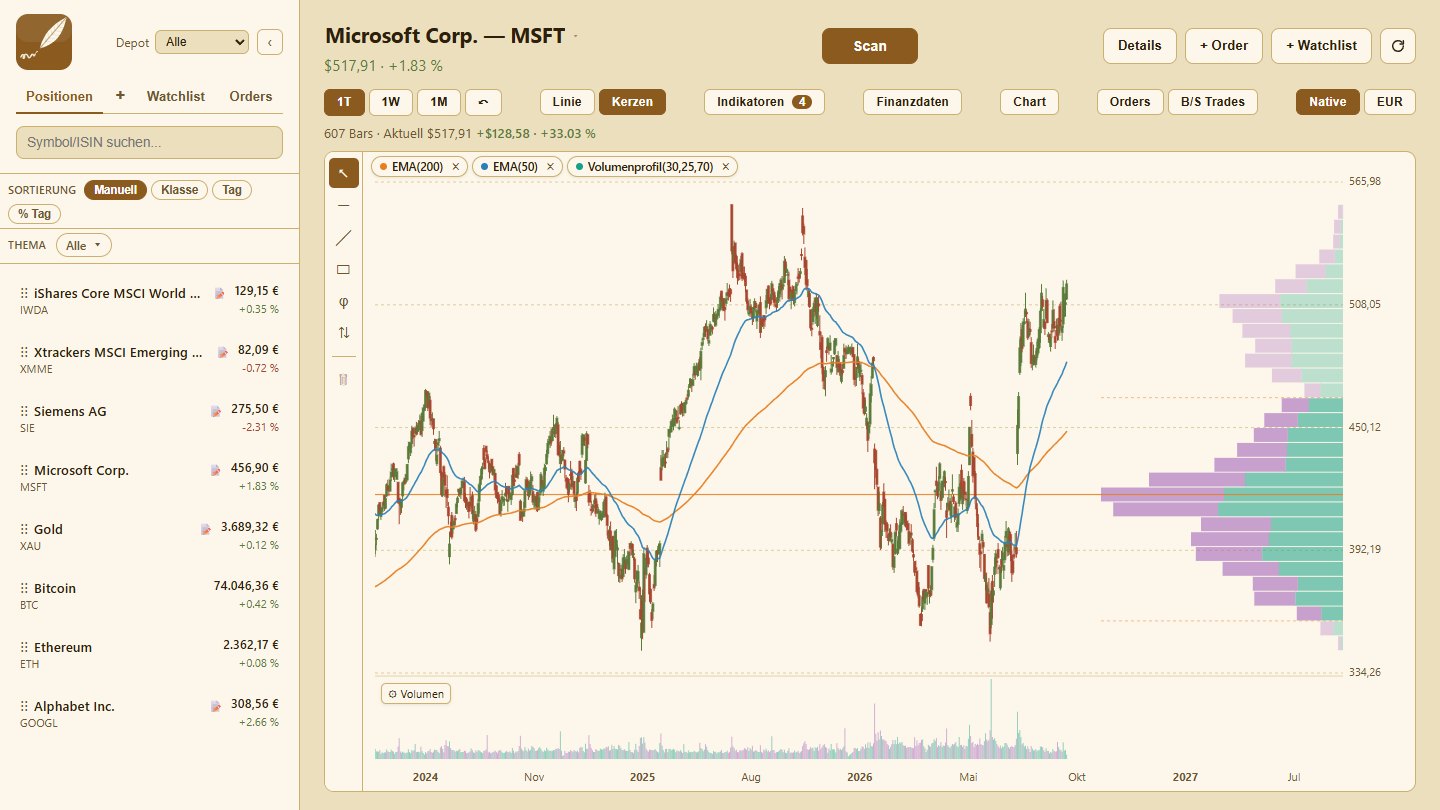Image resolution: width=1440 pixels, height=810 pixels.
Task: Set timeframe to 1M
Action: click(439, 102)
